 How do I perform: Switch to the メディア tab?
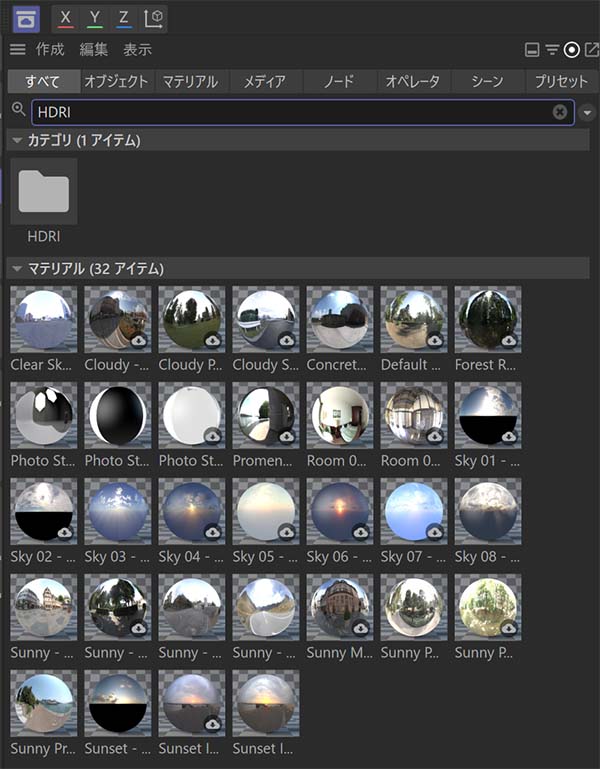point(265,81)
